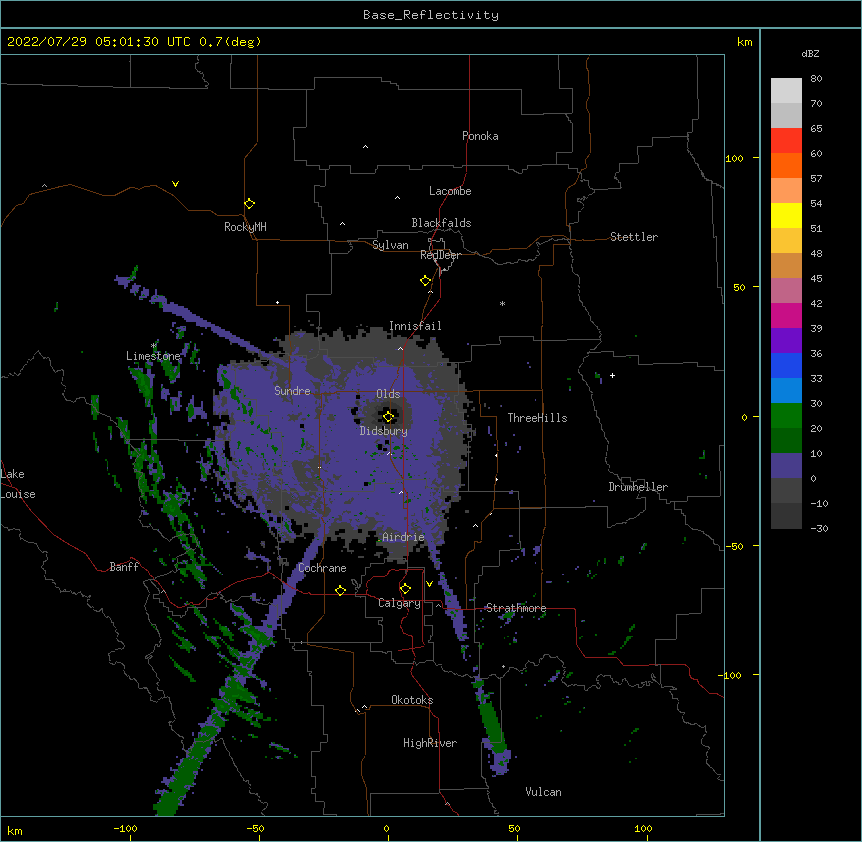Pick the yellow 51-54 dBZ legend swatch
Viewport: 862px width, 842px height.
pos(786,215)
